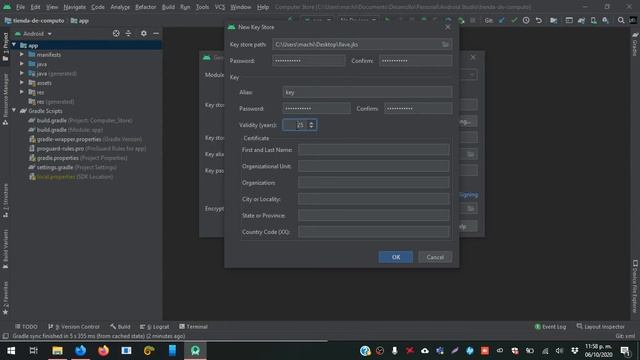Expand the java folder

click(x=22, y=64)
